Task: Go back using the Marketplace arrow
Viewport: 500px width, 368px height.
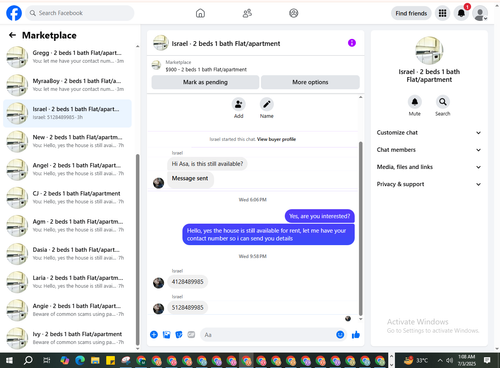Action: point(12,35)
